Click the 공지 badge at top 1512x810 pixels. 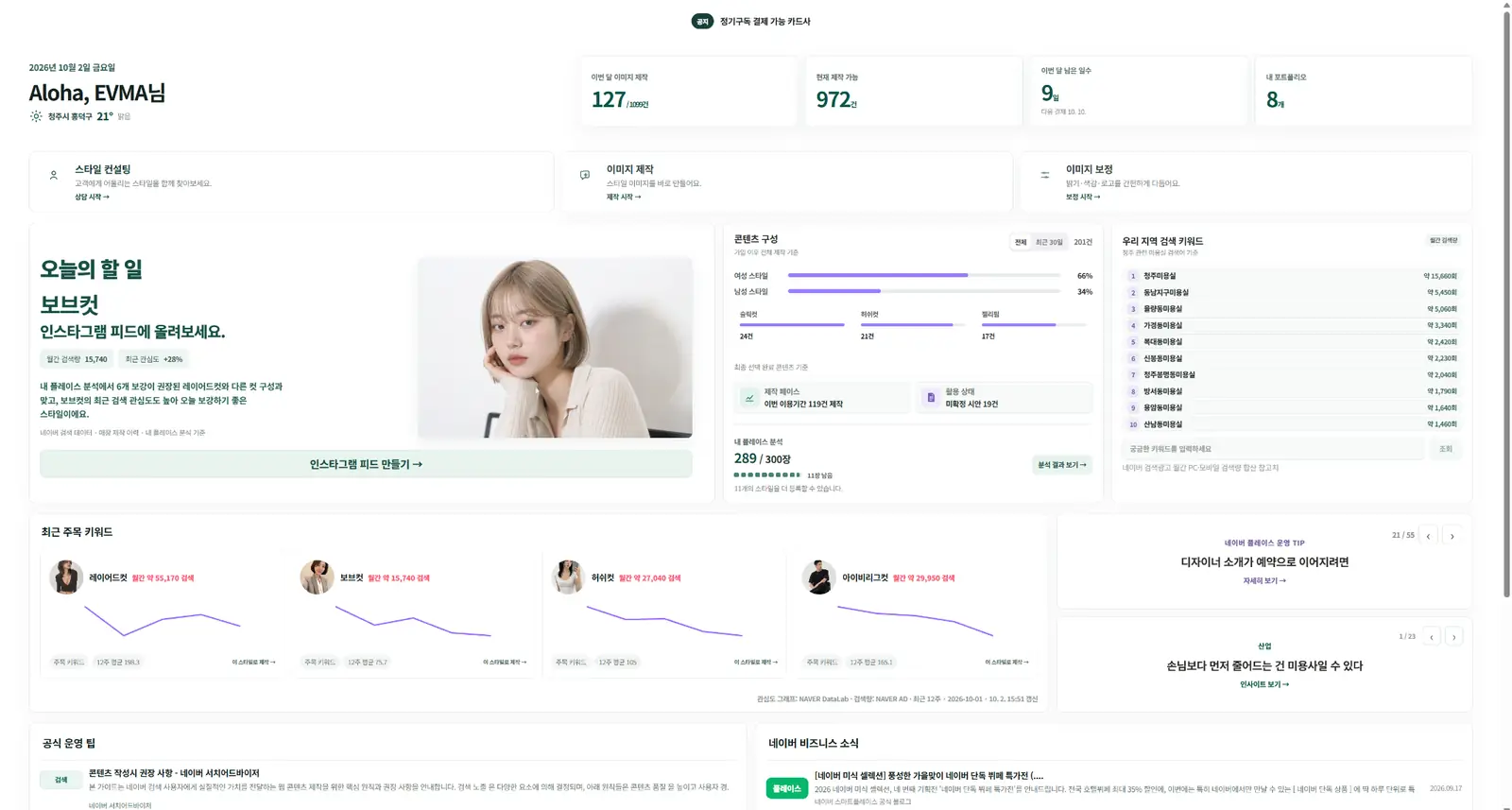(702, 21)
